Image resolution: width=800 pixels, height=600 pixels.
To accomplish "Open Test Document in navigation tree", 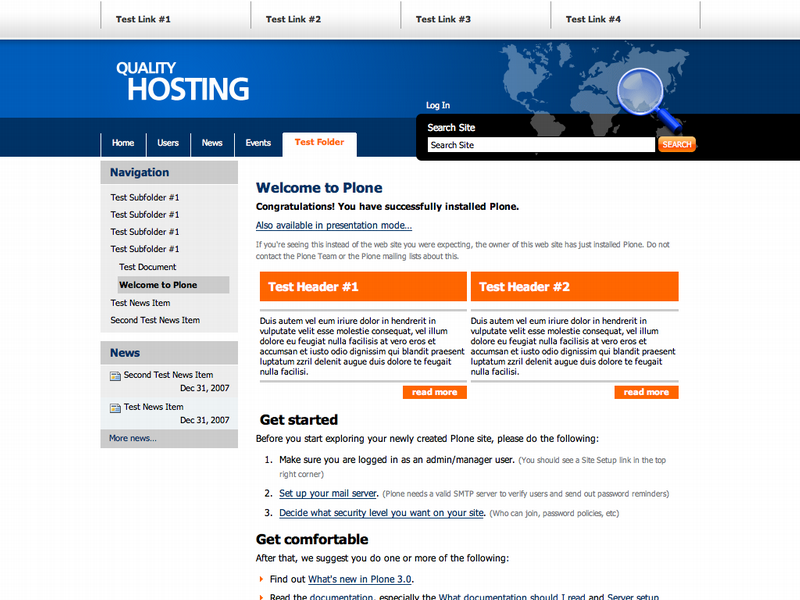I will (147, 267).
